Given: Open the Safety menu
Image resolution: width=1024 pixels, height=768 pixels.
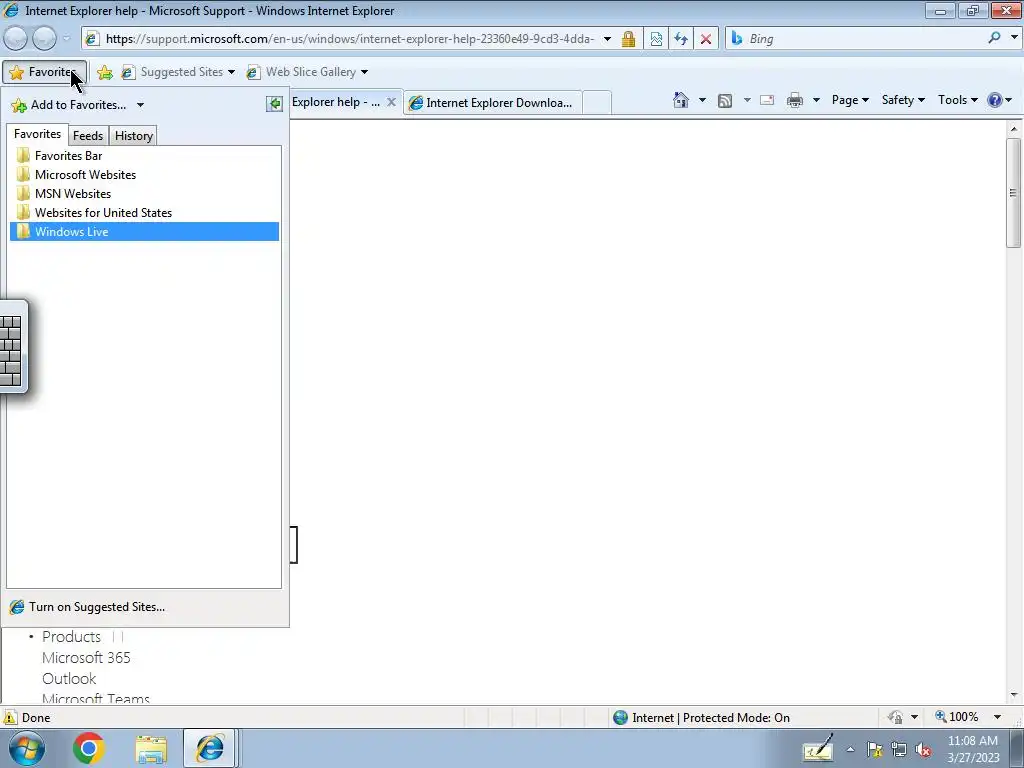Looking at the screenshot, I should pyautogui.click(x=903, y=100).
